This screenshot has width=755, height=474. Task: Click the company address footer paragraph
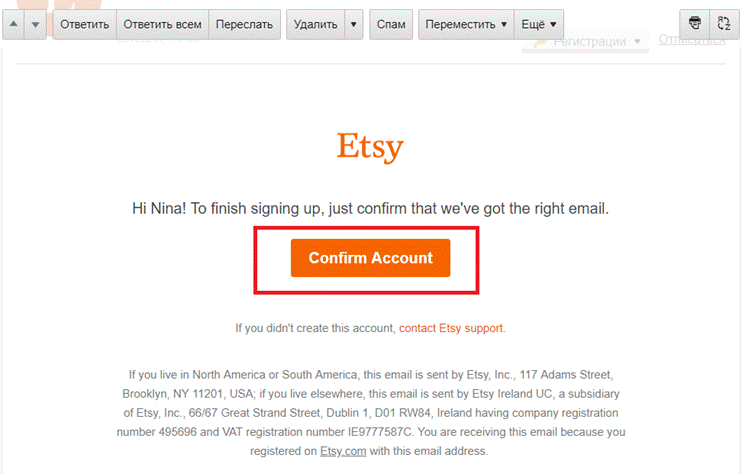(x=371, y=413)
